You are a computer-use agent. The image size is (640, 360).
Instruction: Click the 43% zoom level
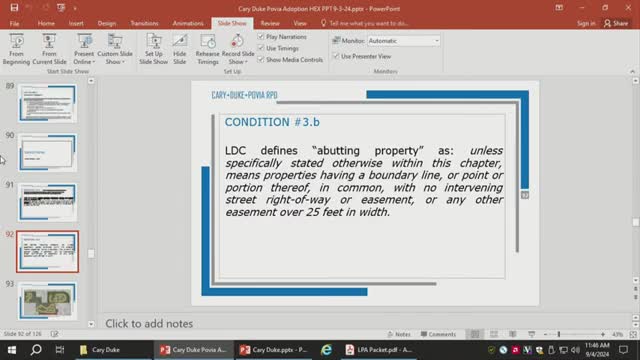(x=618, y=334)
